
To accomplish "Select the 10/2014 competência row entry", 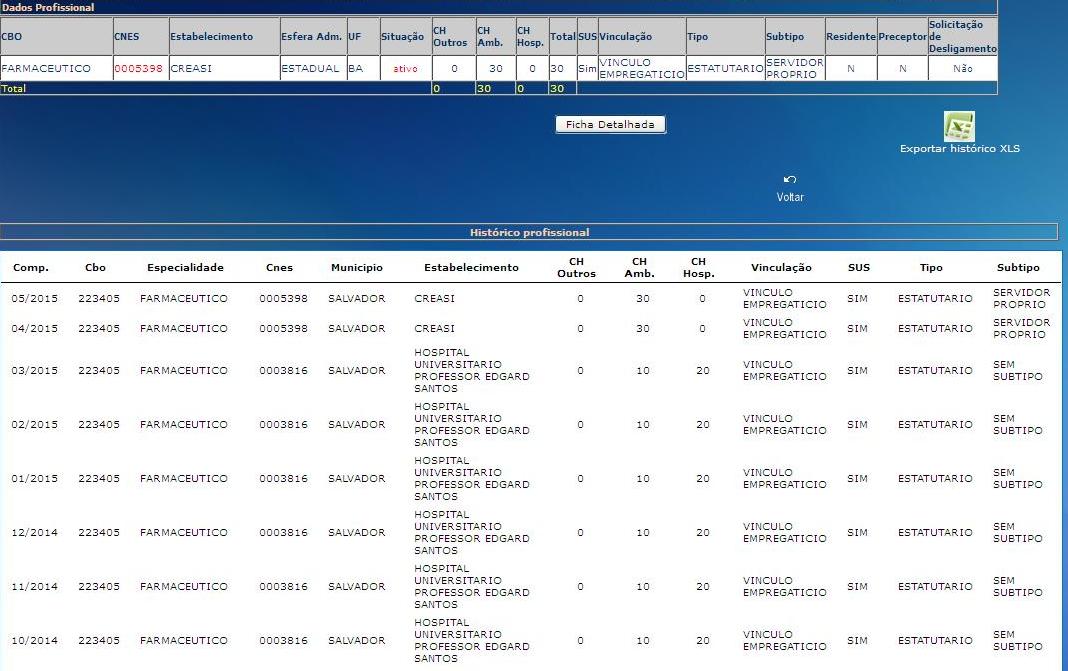I will pyautogui.click(x=34, y=641).
